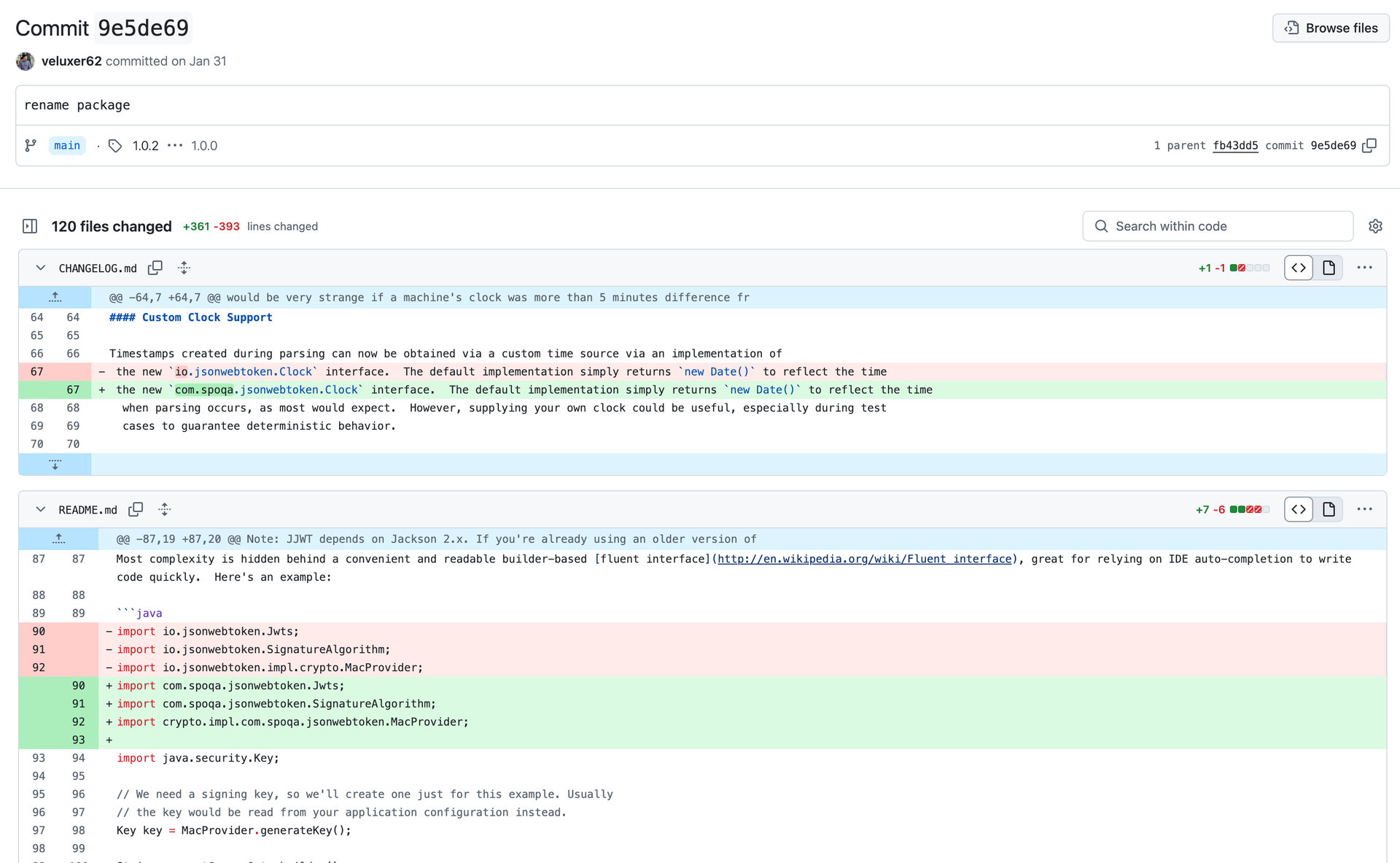Show CHANGELOG.md source diff view
This screenshot has width=1400, height=863.
point(1299,268)
